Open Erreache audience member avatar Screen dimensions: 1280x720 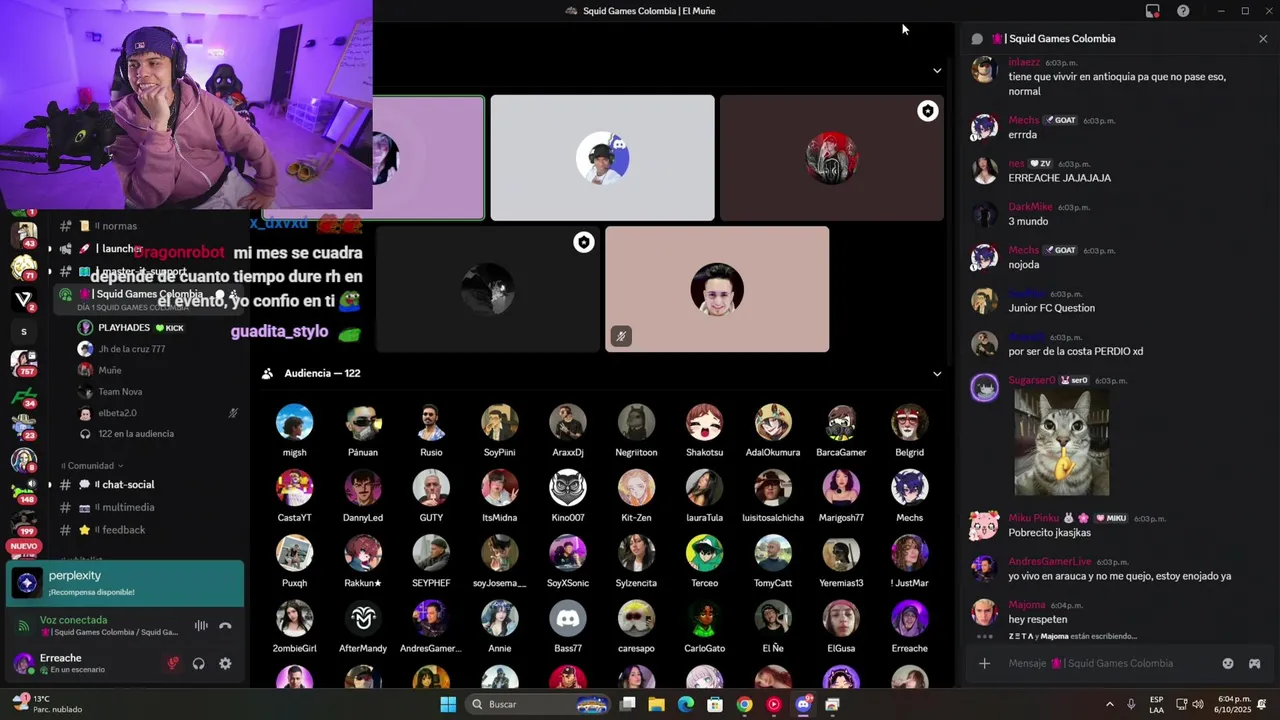pos(909,619)
